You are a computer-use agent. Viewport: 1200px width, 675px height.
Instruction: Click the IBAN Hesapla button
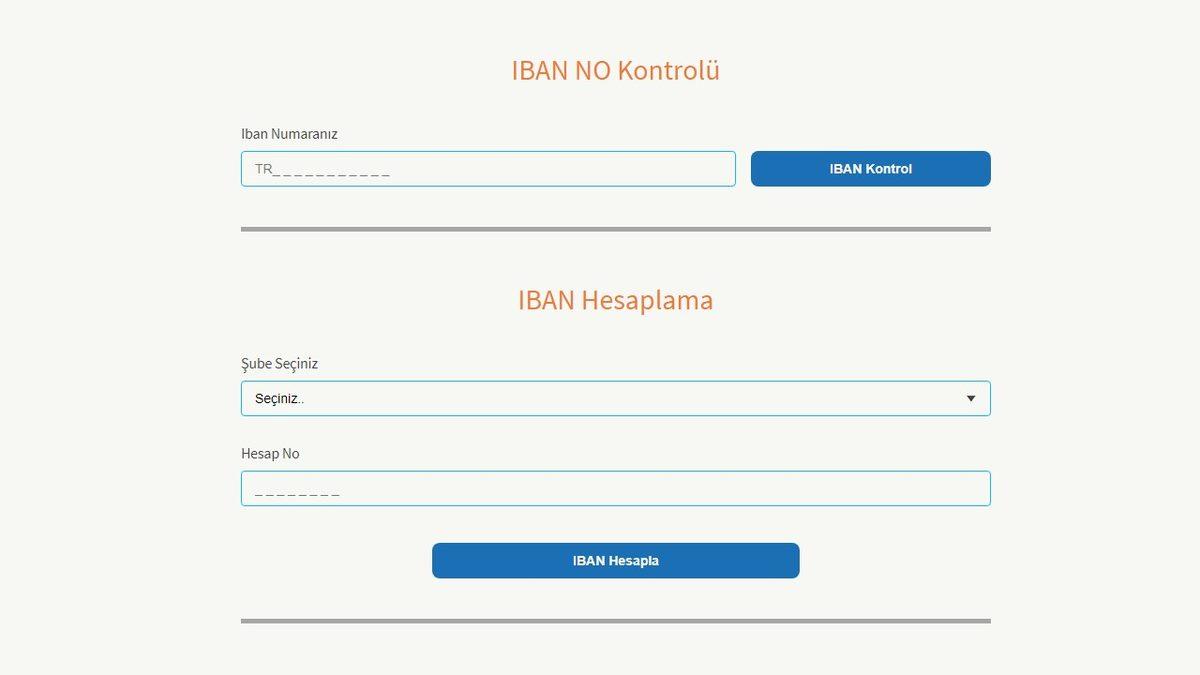click(x=615, y=560)
